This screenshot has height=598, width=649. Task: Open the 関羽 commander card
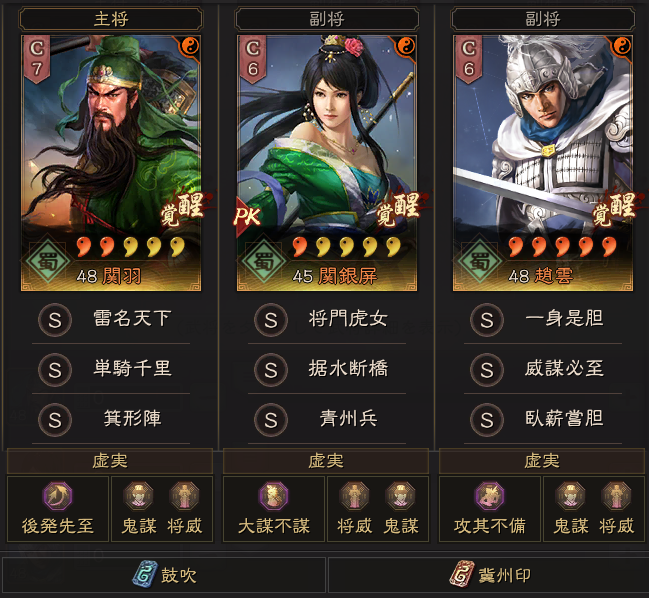(111, 163)
